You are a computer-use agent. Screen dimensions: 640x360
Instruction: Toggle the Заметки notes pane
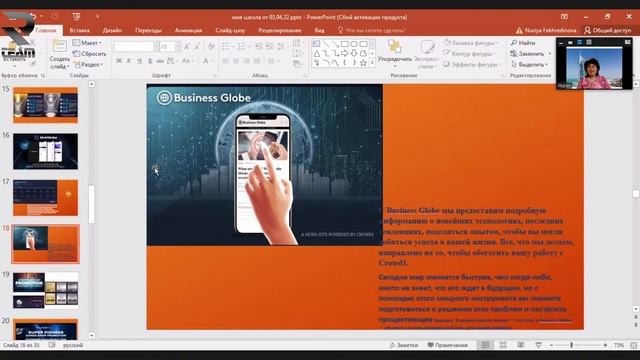(404, 345)
